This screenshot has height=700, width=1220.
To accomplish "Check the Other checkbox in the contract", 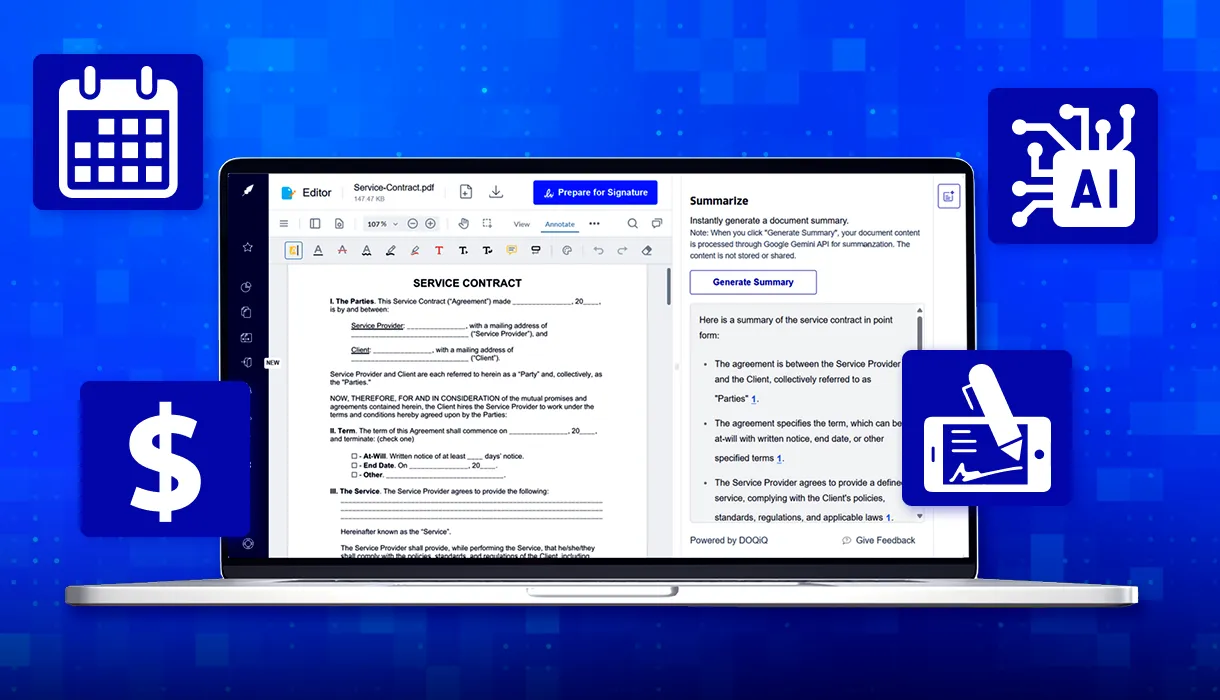I will point(355,475).
